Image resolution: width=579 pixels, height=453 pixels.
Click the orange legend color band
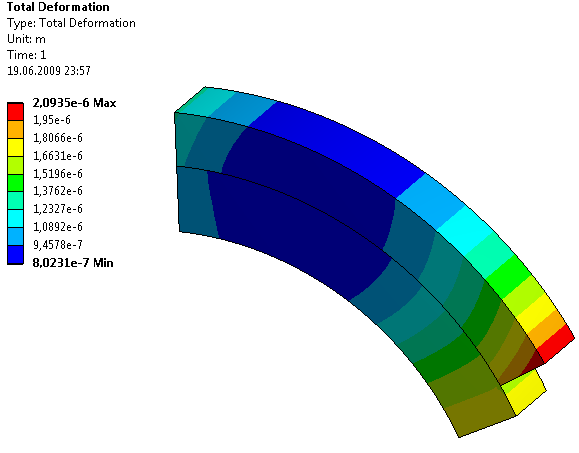point(16,129)
